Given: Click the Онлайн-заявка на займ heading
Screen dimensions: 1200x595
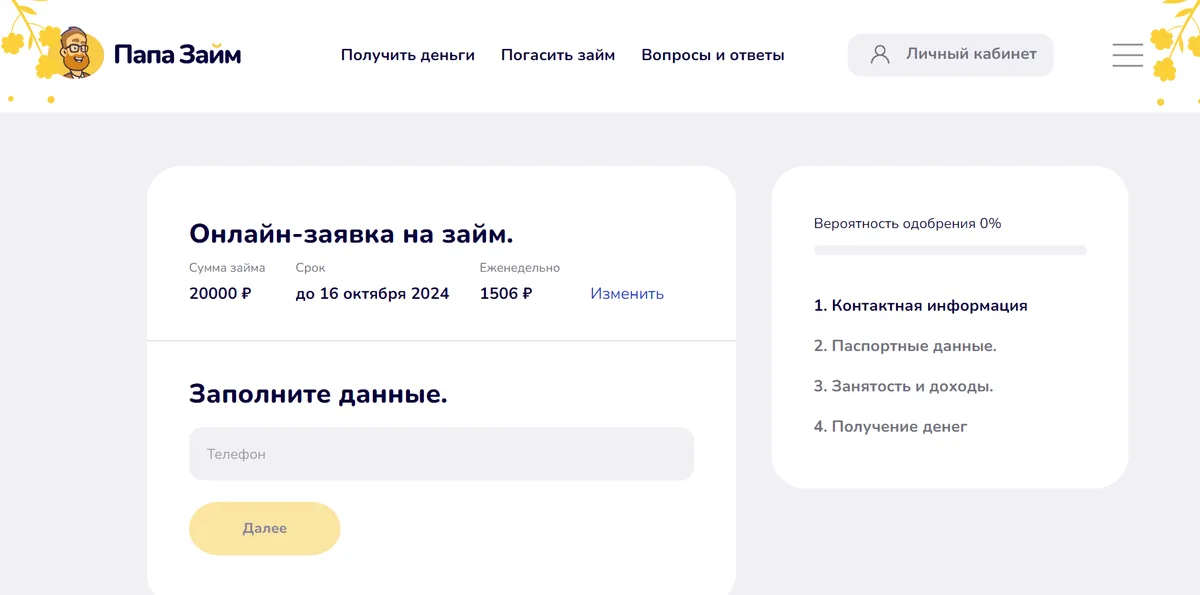Looking at the screenshot, I should 351,234.
